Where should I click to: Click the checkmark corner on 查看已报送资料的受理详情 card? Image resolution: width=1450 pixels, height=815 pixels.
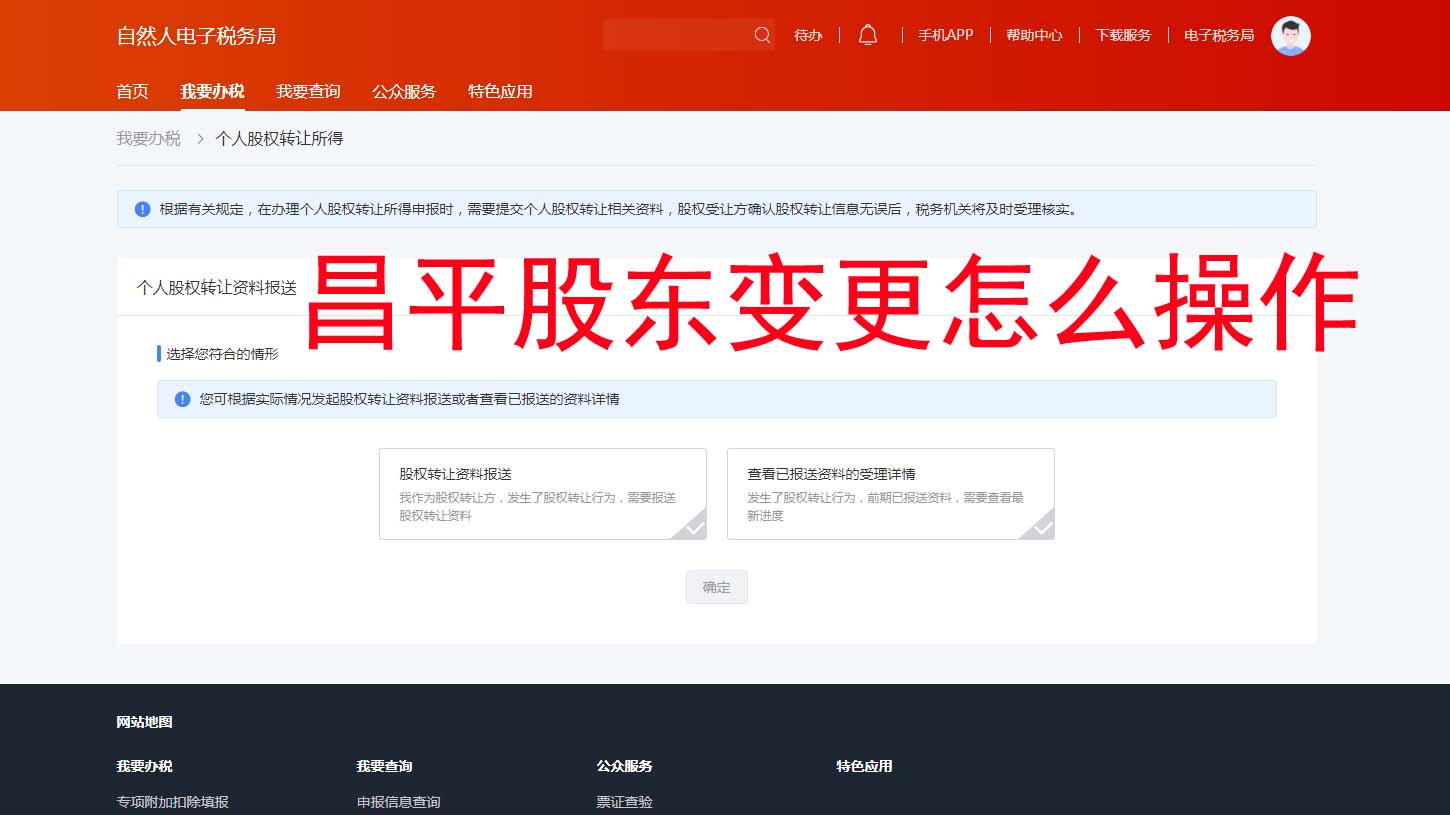tap(1042, 528)
